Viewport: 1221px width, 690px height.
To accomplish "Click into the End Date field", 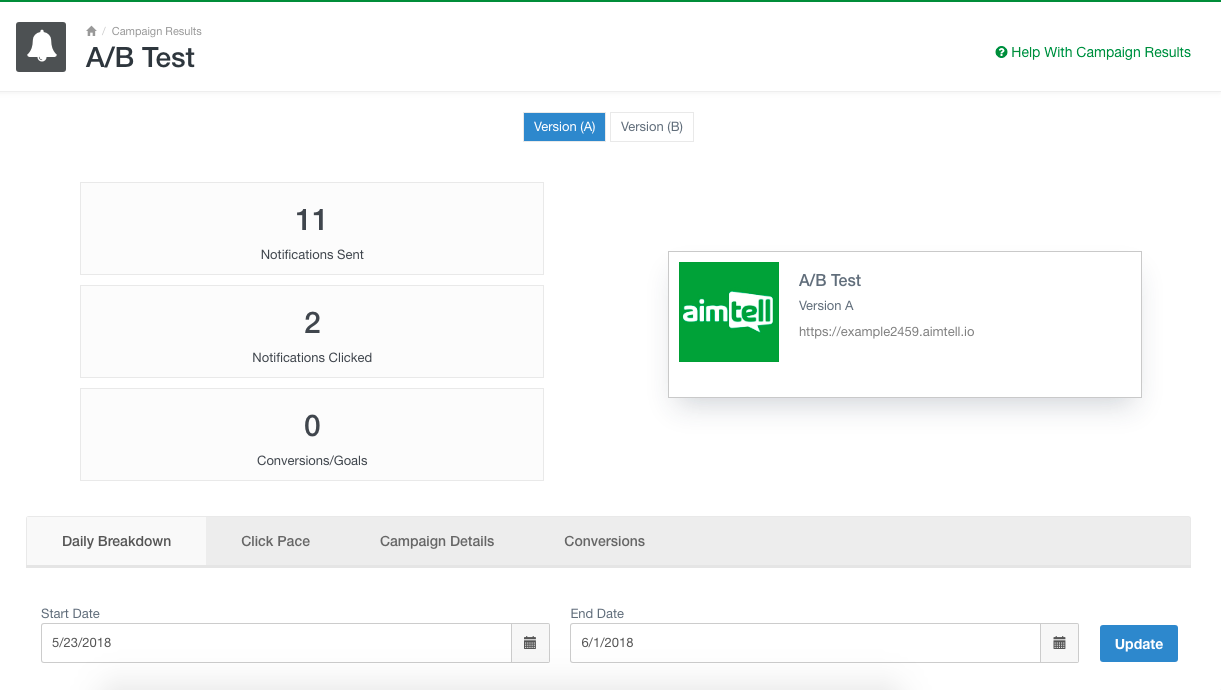I will pyautogui.click(x=805, y=643).
